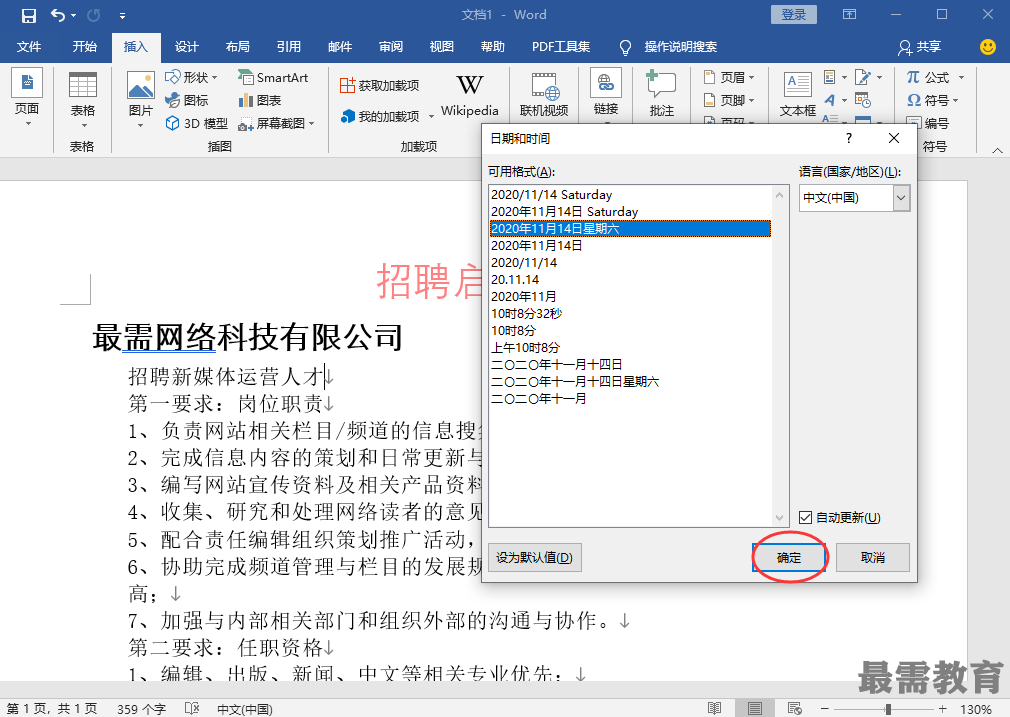
Task: Collapse the ribbon with the chevron
Action: (x=997, y=150)
